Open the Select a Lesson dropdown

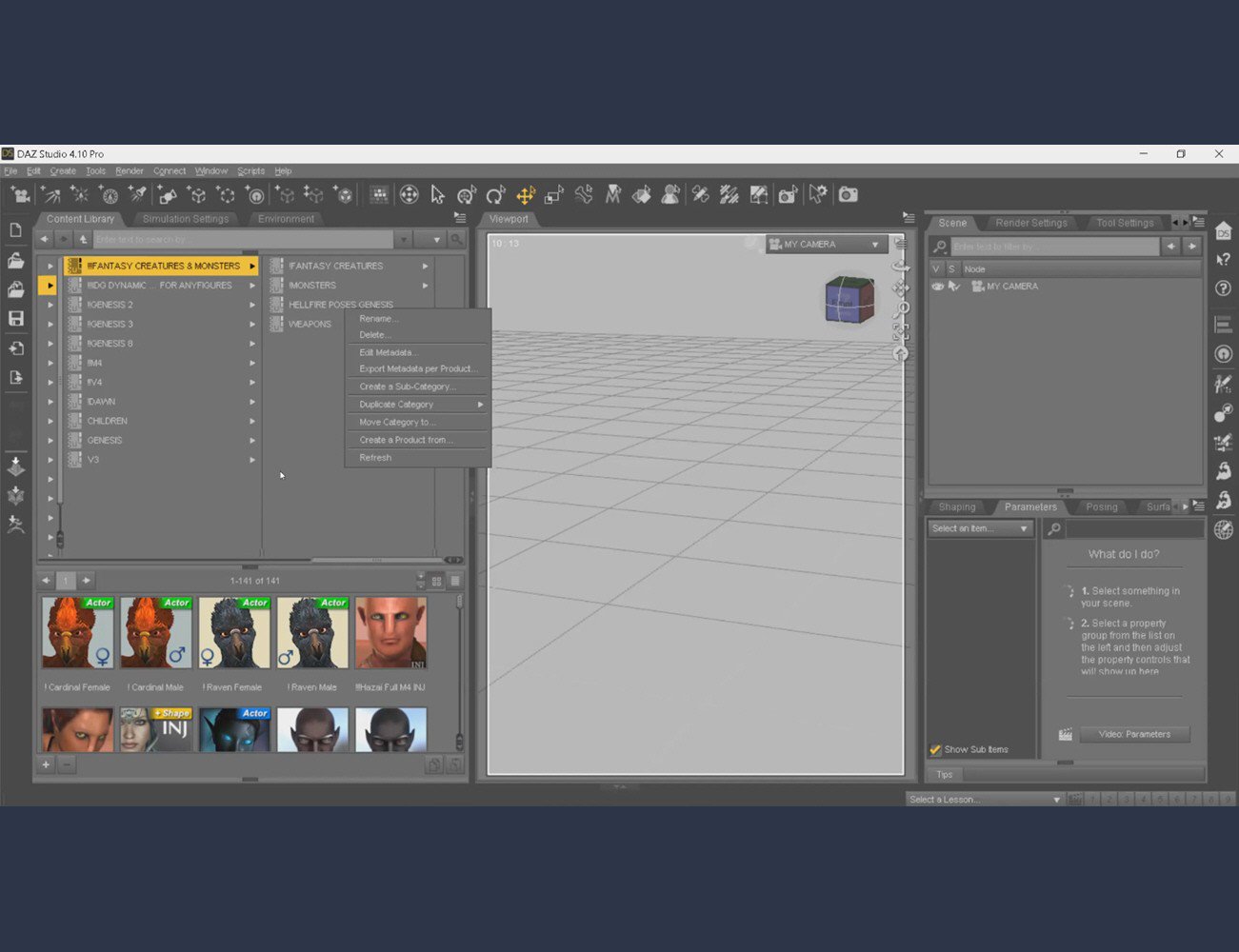[985, 800]
